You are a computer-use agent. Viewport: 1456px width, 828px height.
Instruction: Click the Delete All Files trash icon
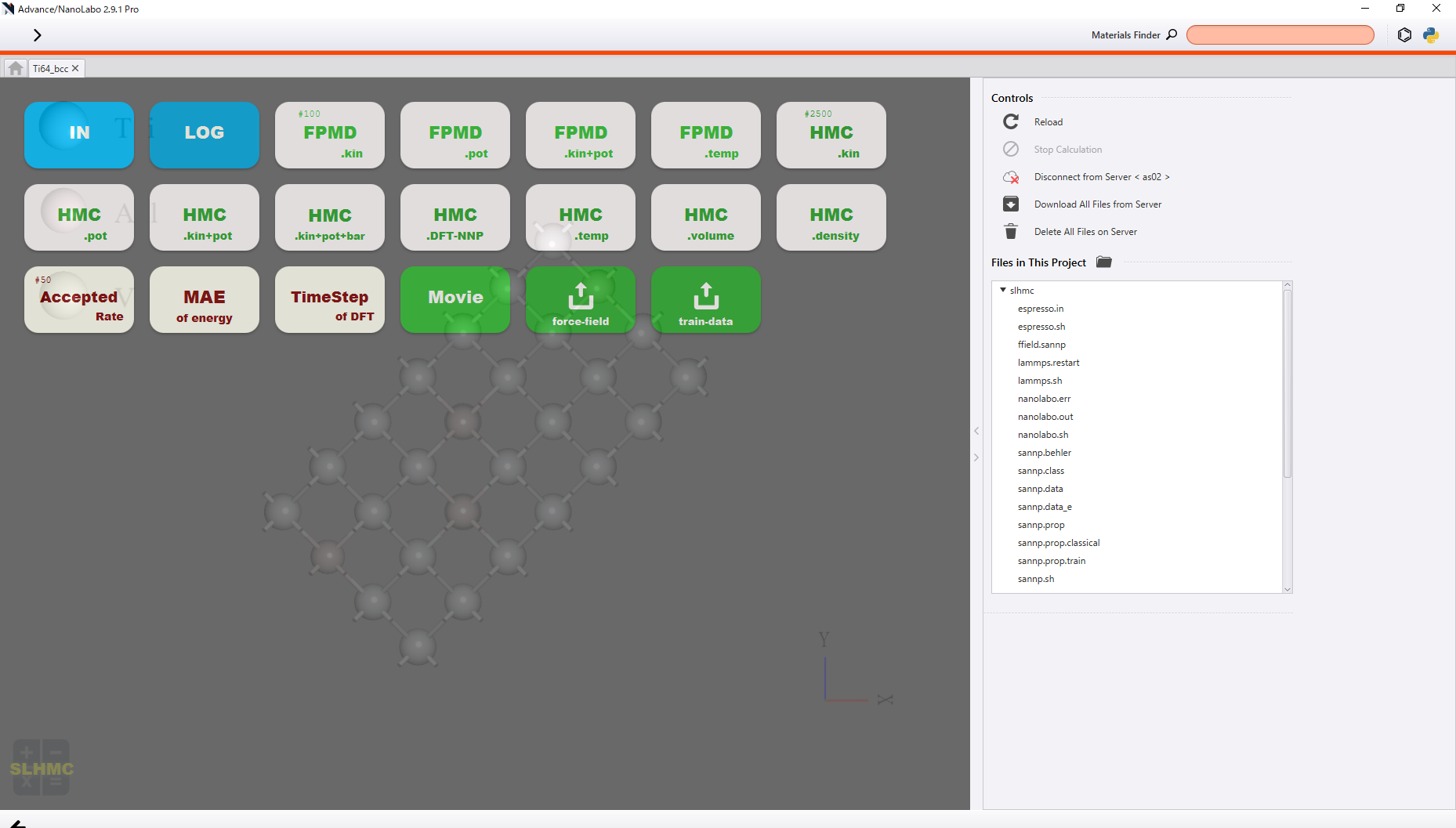[1011, 231]
